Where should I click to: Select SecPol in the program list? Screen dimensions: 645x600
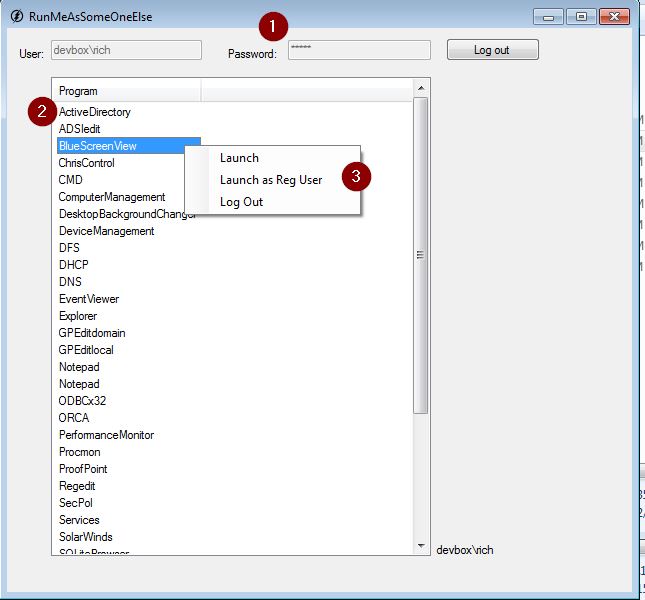point(76,503)
